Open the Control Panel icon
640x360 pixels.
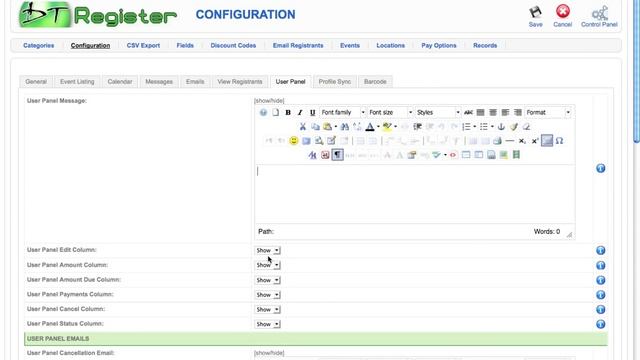[599, 16]
